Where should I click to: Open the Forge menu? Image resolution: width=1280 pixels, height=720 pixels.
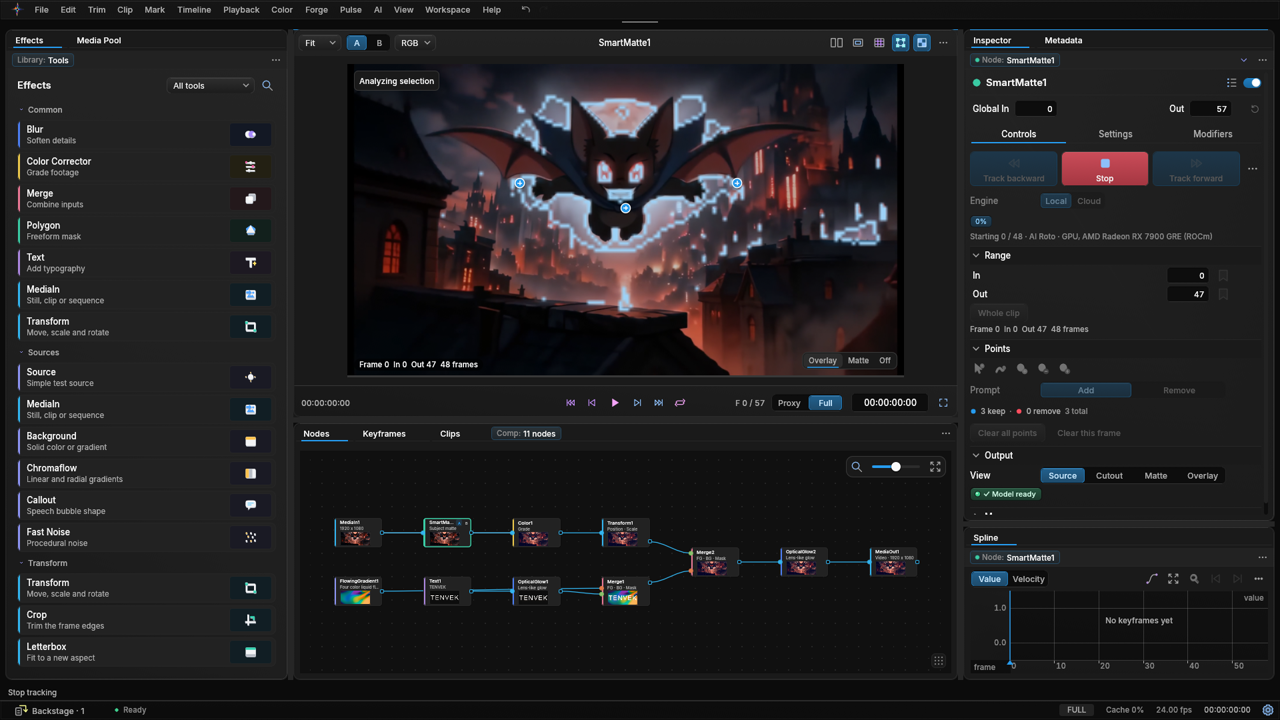(316, 10)
